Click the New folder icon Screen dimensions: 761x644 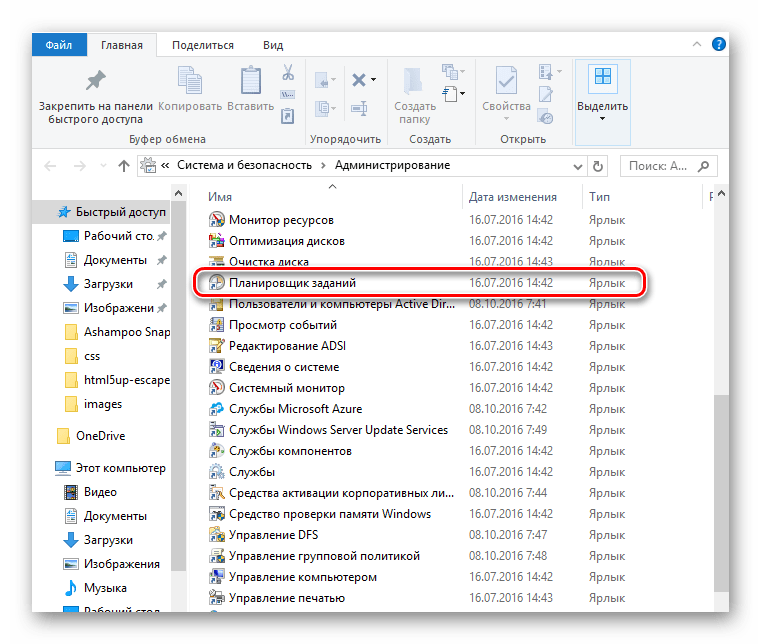click(413, 81)
